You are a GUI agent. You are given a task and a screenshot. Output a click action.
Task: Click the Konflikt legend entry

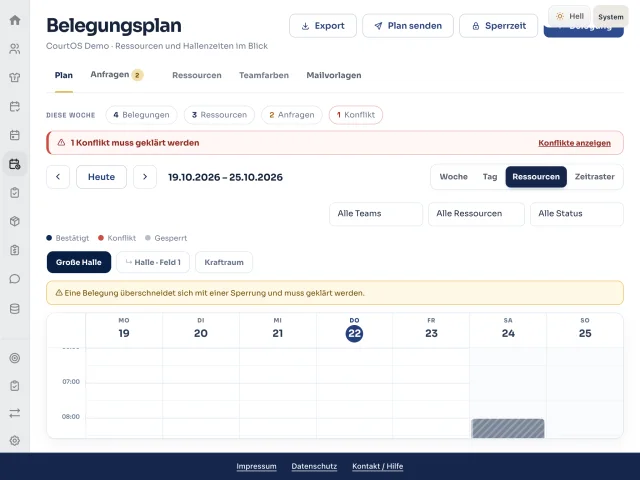click(117, 238)
